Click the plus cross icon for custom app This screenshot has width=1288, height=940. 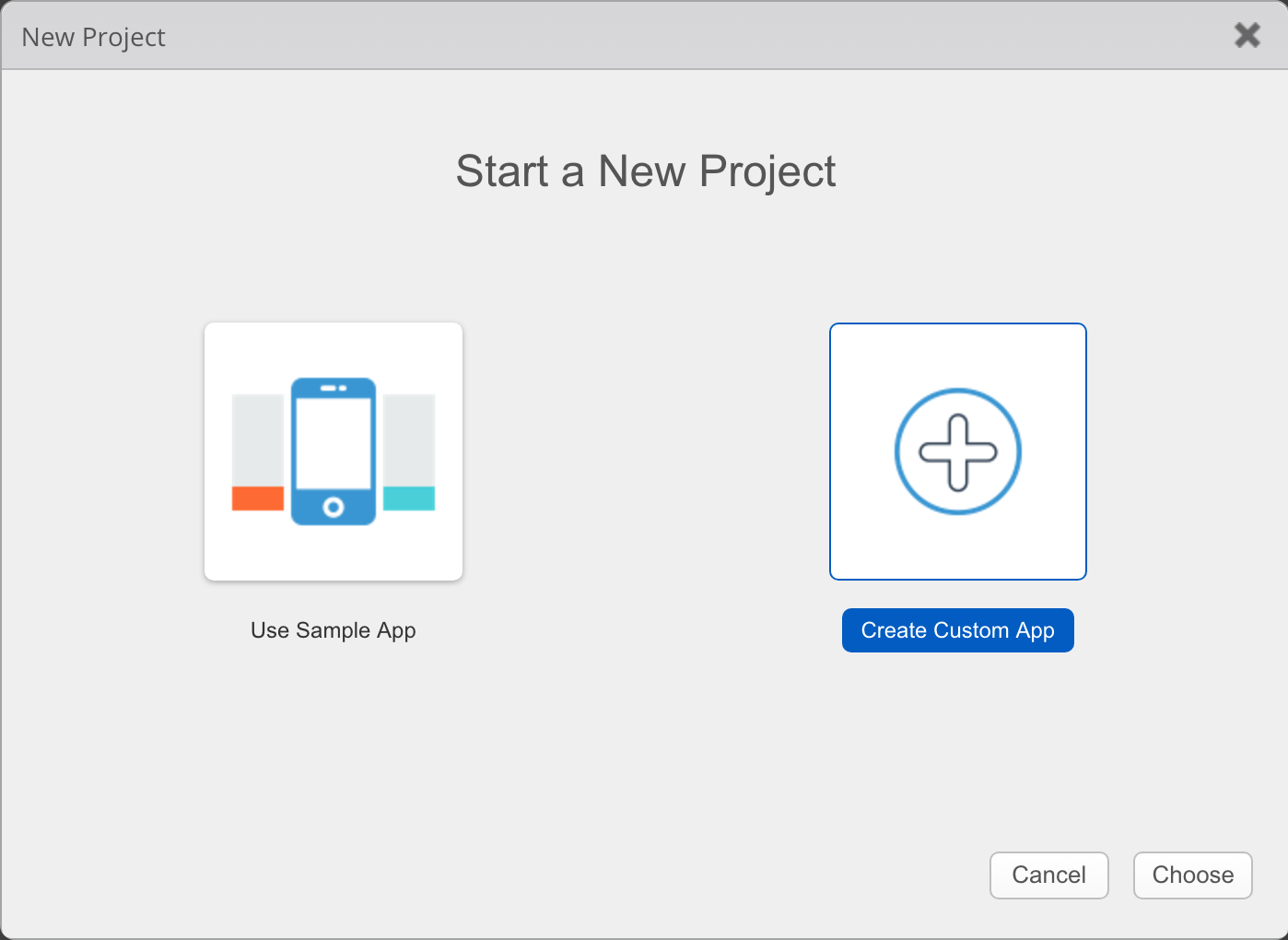pyautogui.click(x=958, y=452)
